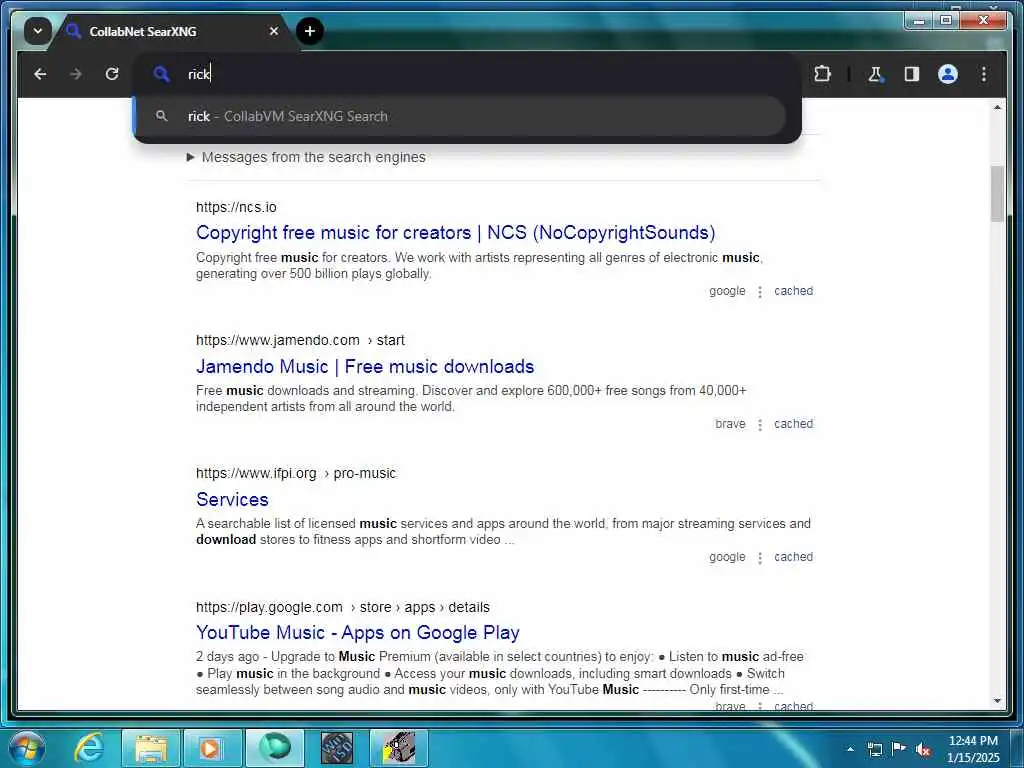Open the clock showing 12:44 PM
Image resolution: width=1024 pixels, height=768 pixels.
973,749
